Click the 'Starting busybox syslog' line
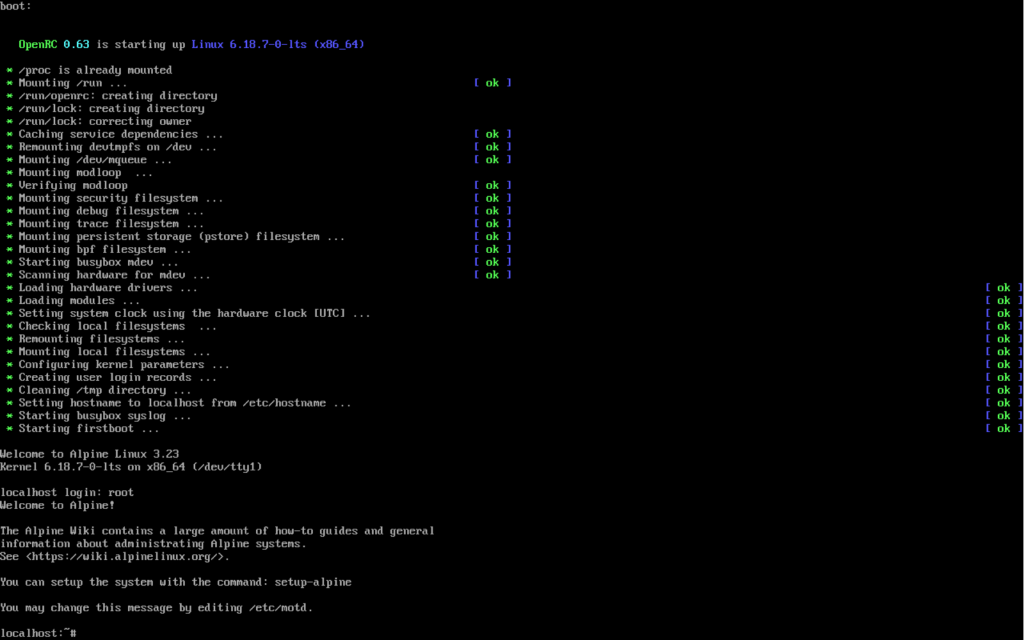 click(x=104, y=416)
